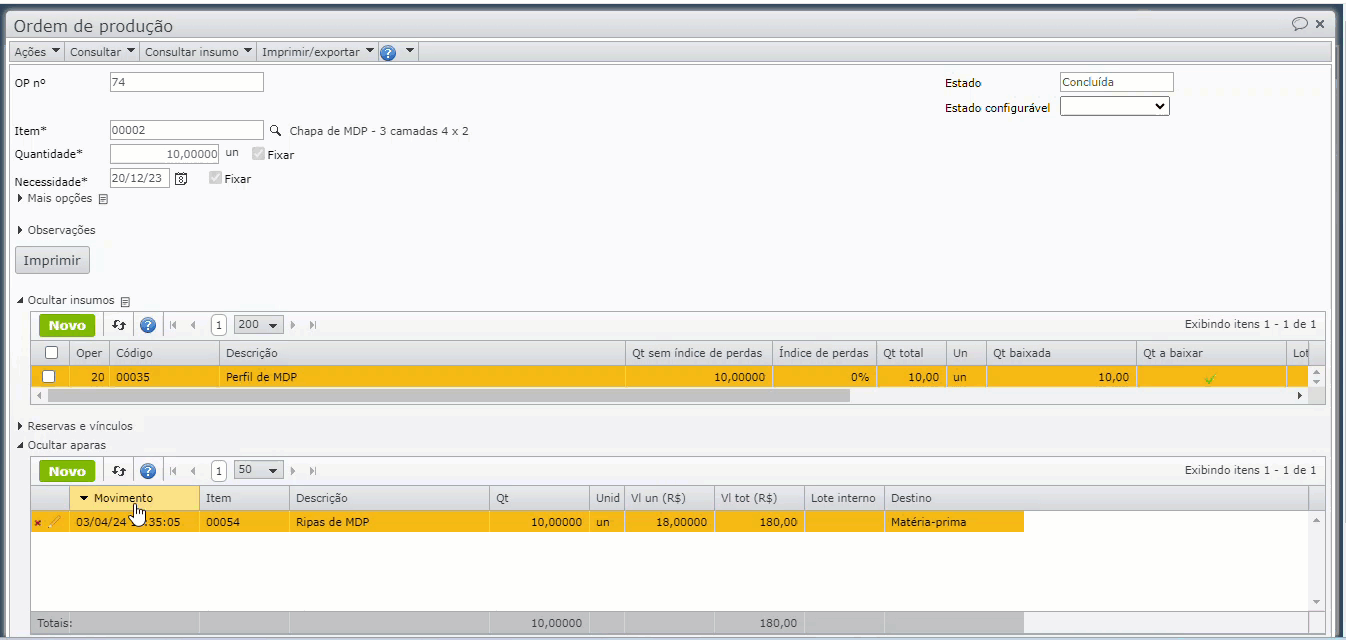The height and width of the screenshot is (640, 1346).
Task: Click down arrow of aparas vertical scrollbar
Action: [x=1316, y=602]
